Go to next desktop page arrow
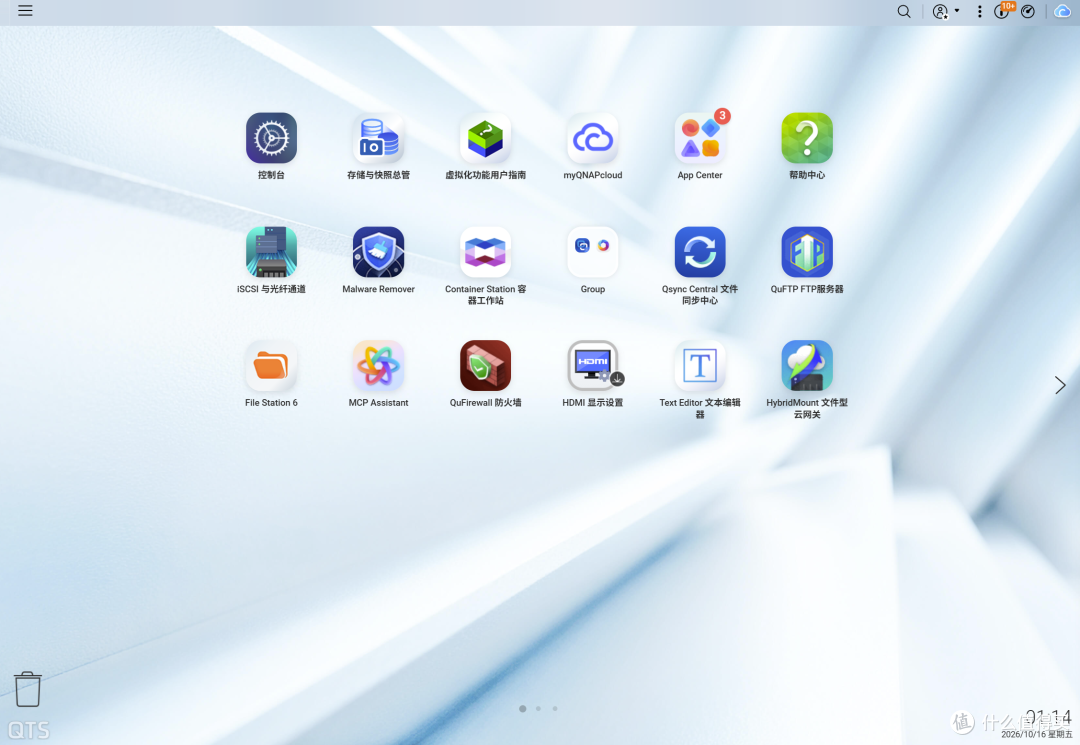The image size is (1080, 745). pyautogui.click(x=1060, y=385)
